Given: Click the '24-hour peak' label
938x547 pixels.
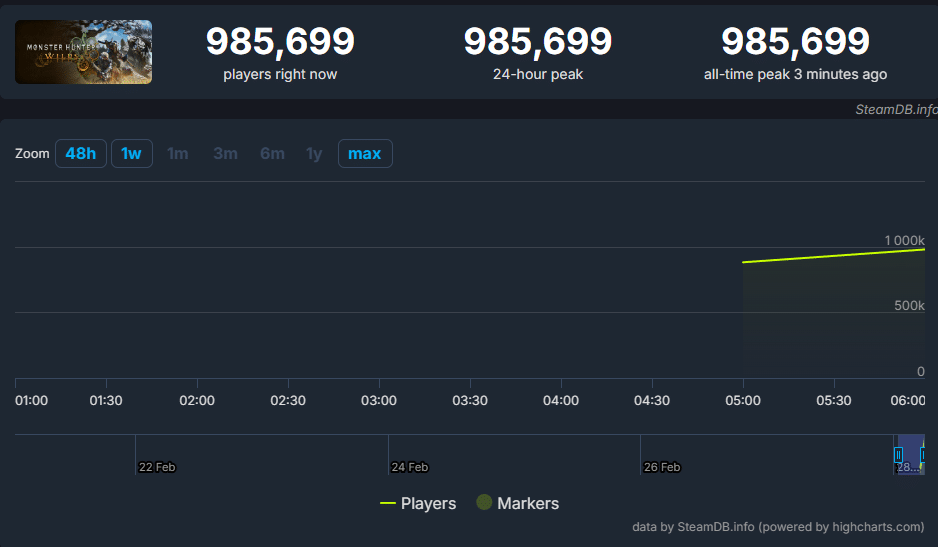Looking at the screenshot, I should [x=538, y=74].
